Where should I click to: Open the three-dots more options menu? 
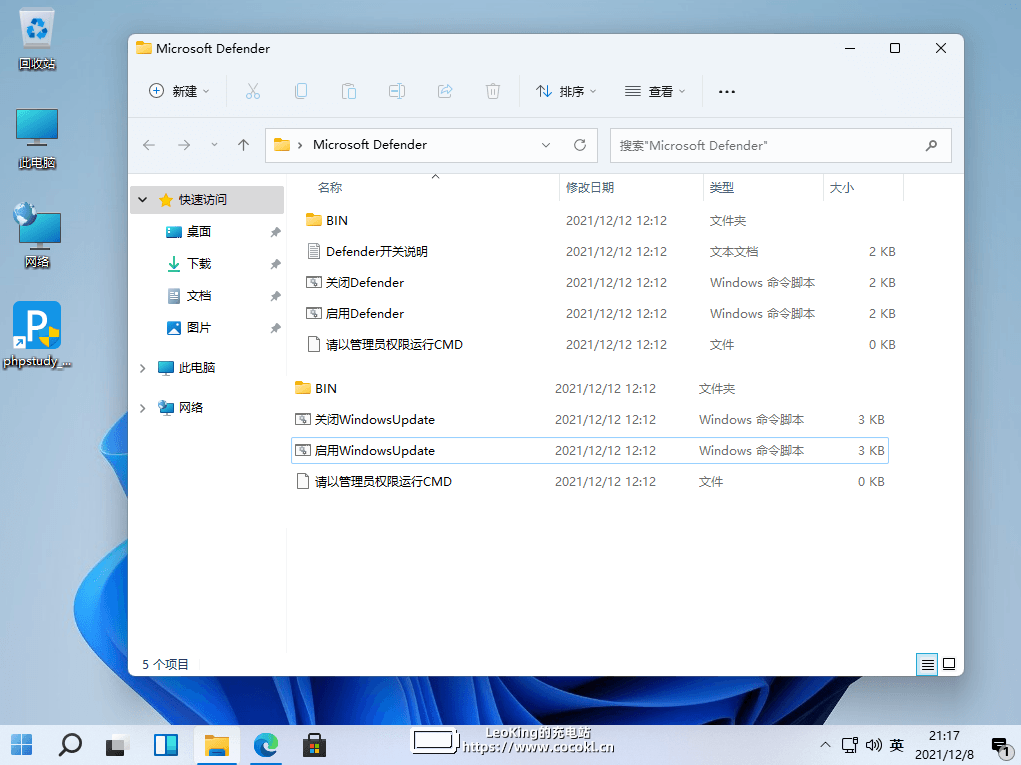coord(727,92)
